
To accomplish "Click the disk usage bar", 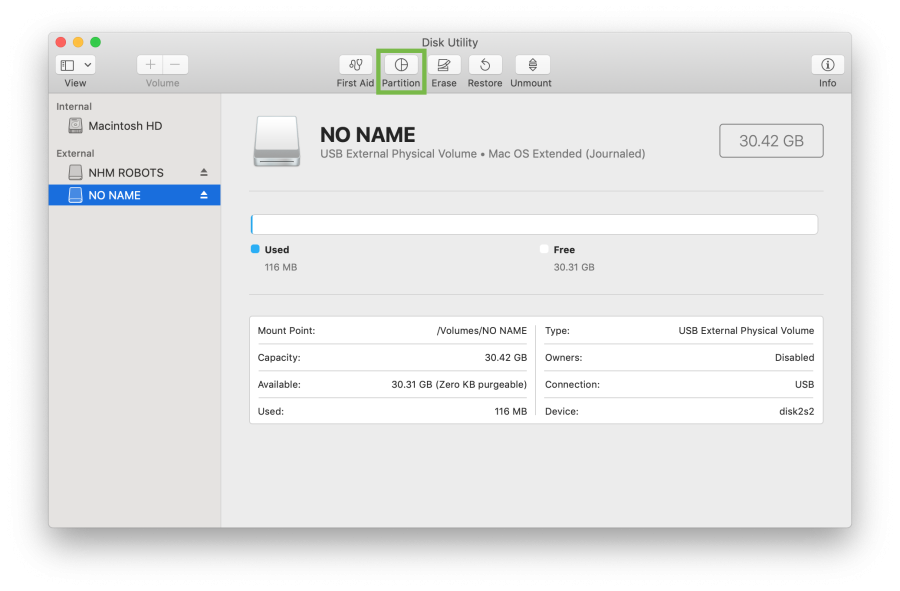I will 534,224.
